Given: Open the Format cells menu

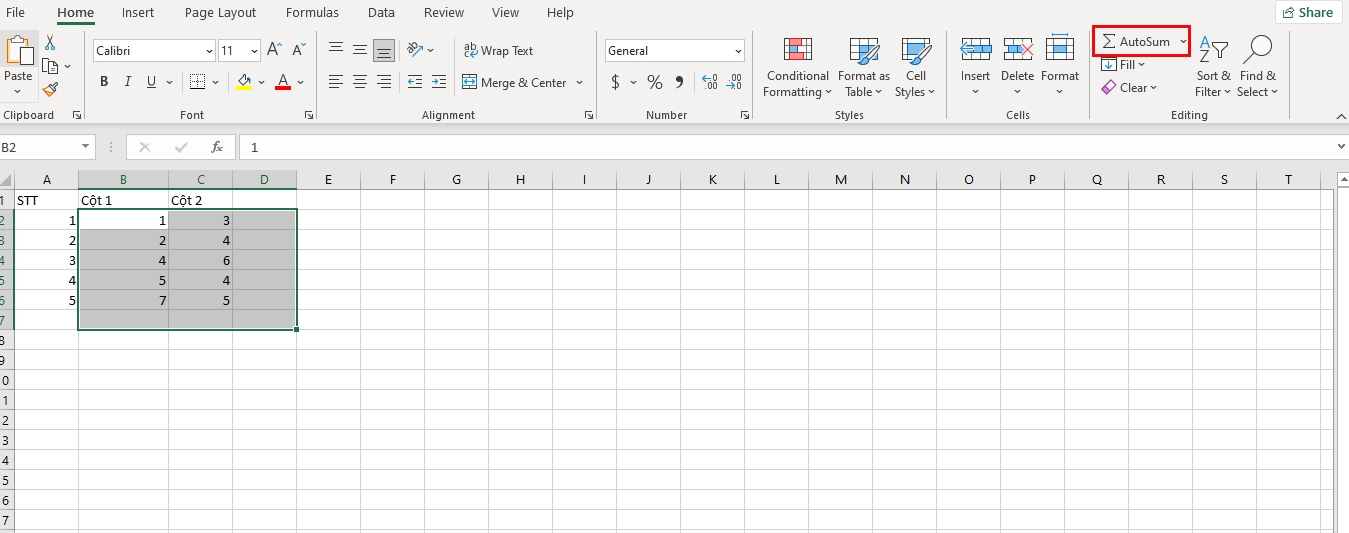Looking at the screenshot, I should pos(1060,67).
